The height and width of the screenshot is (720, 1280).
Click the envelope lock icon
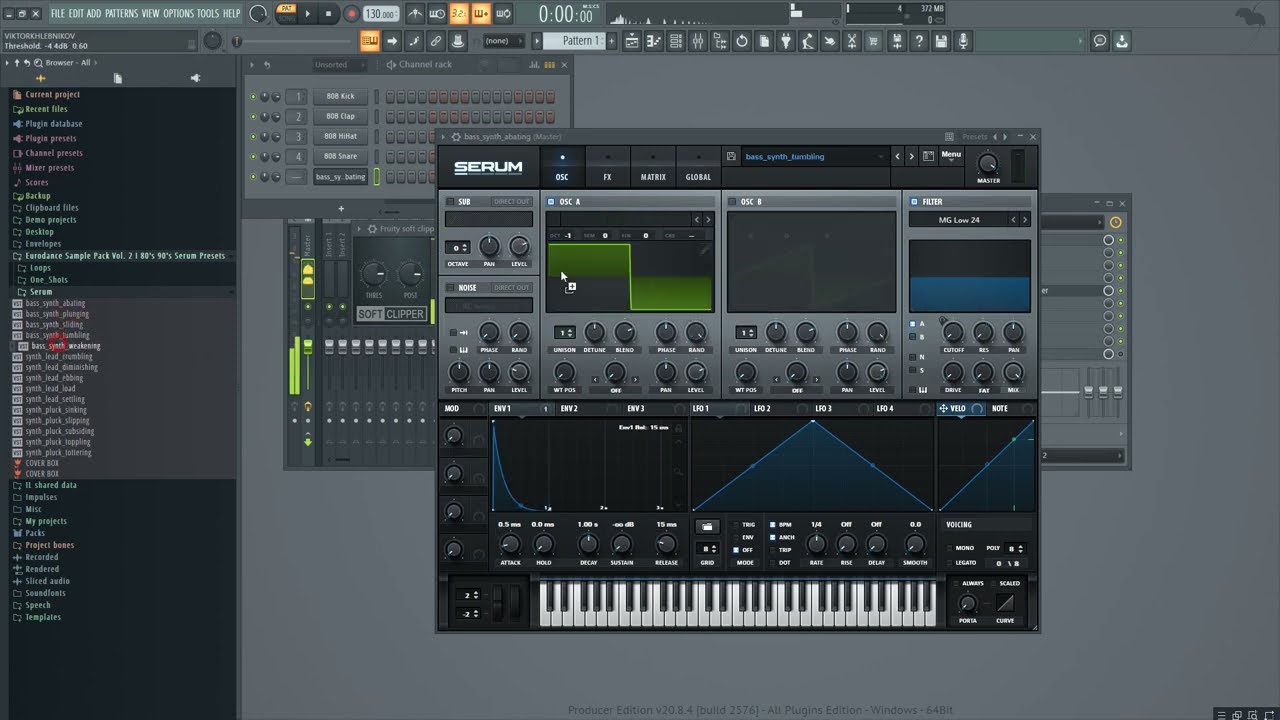678,428
